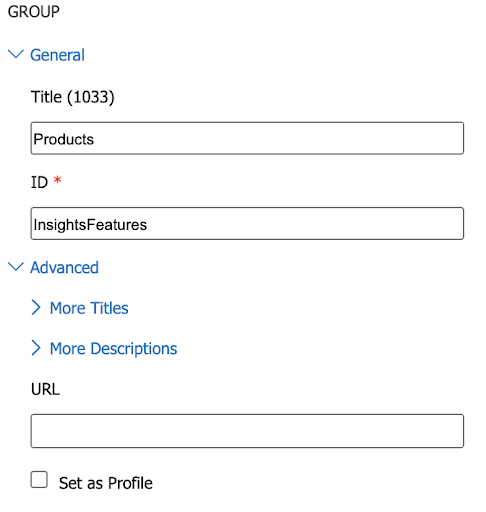Image resolution: width=486 pixels, height=512 pixels.
Task: Click the URL field label
Action: (45, 389)
